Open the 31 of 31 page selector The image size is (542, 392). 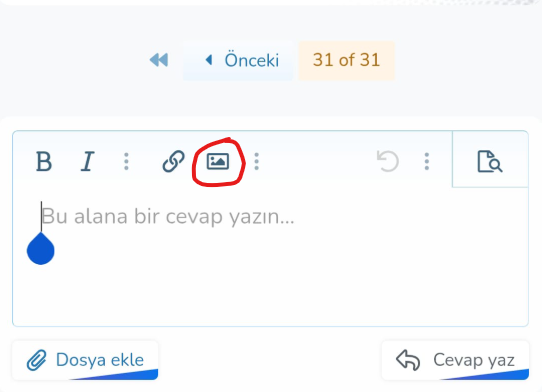346,60
